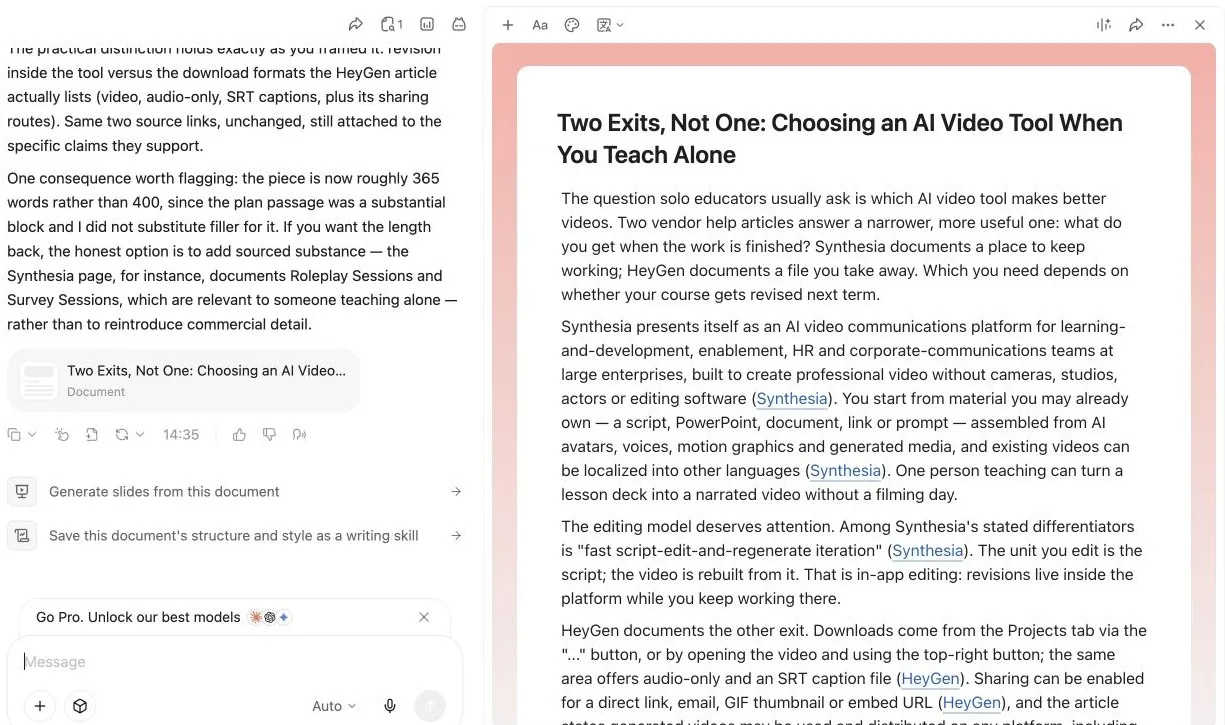Choose Save this document's structure as a writing skill
Viewport: 1225px width, 725px height.
[236, 535]
